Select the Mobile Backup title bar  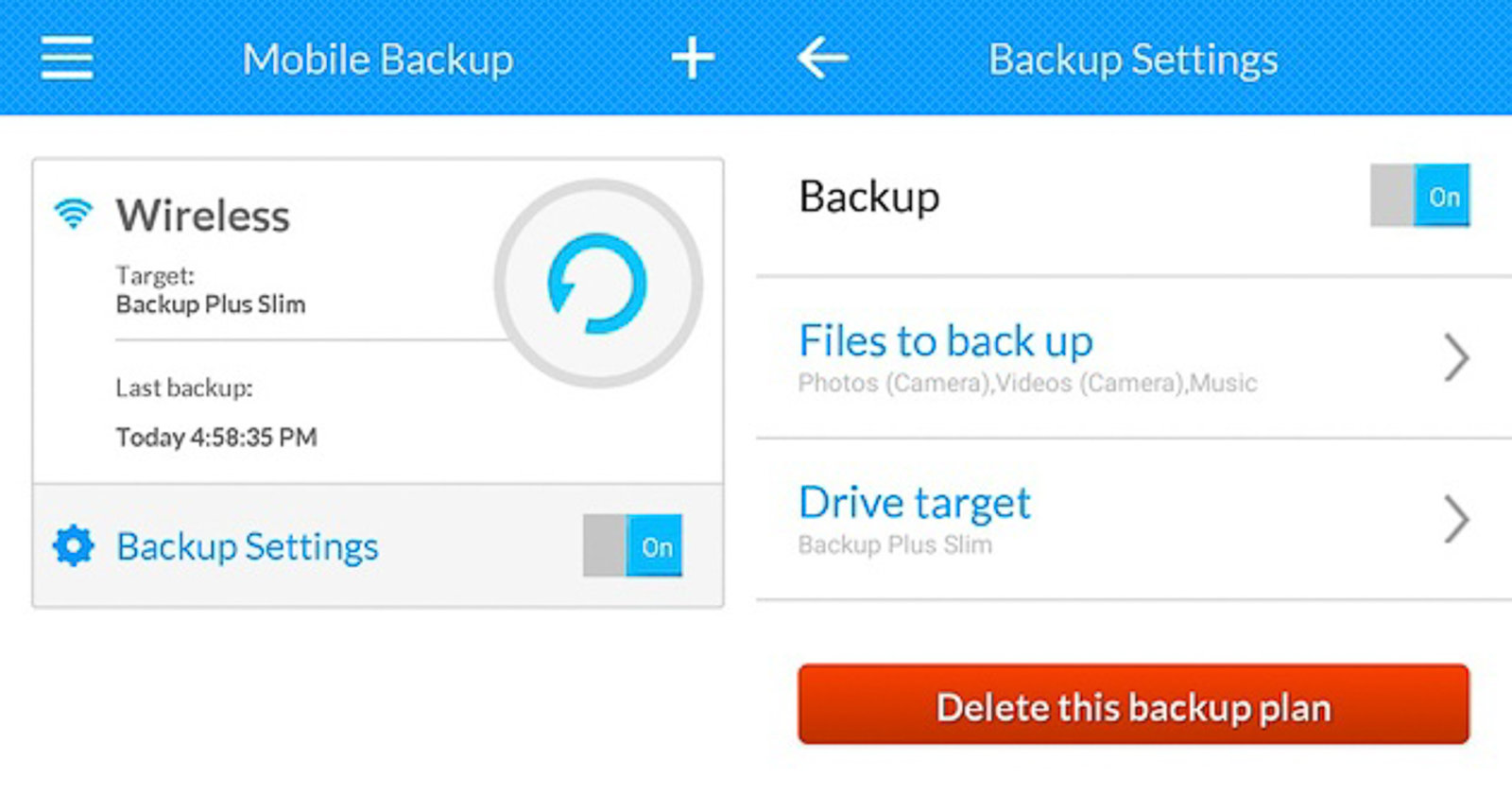[x=378, y=59]
